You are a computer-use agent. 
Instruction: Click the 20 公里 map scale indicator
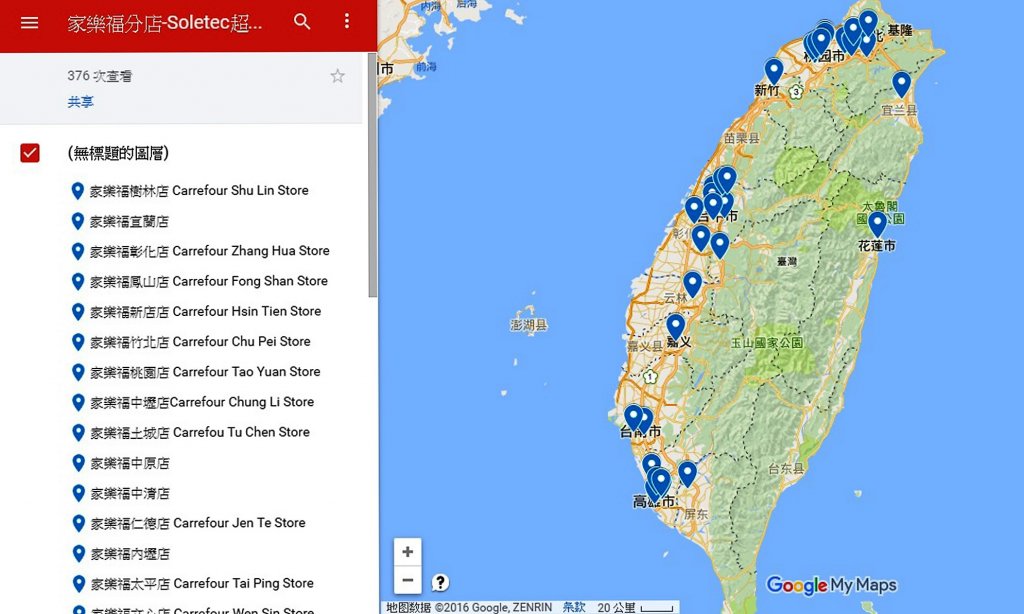[x=634, y=607]
